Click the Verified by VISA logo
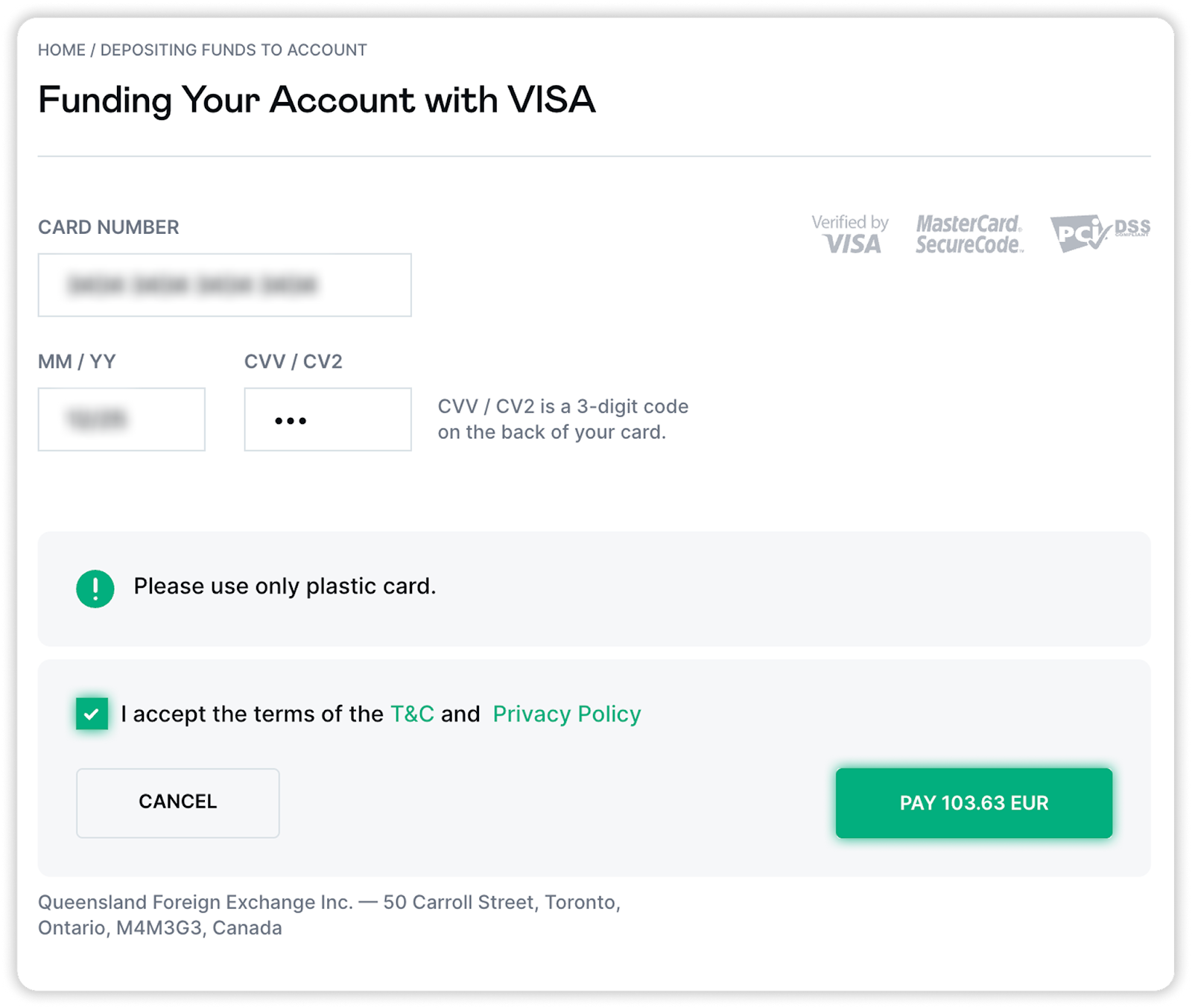 point(850,234)
